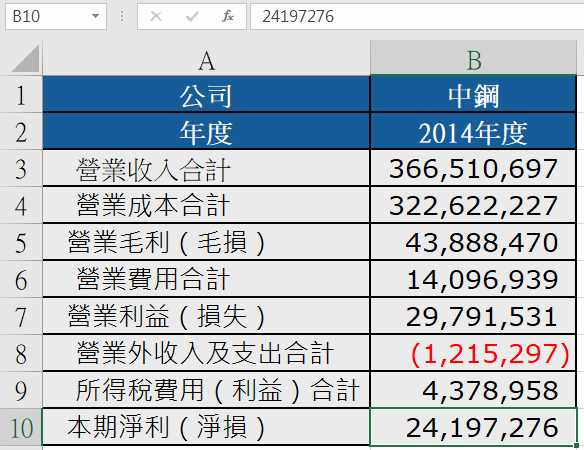Click cell containing 所得稅費用（利益）合計
The image size is (584, 450).
click(x=206, y=390)
